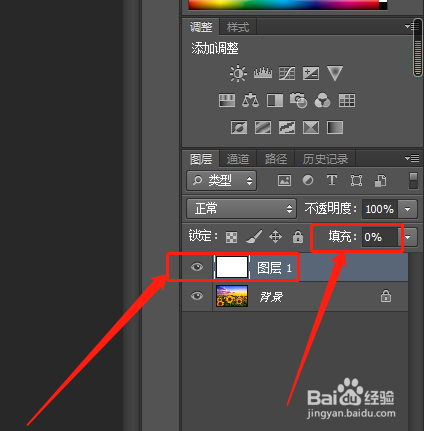
Task: Select the 背景 layer name
Action: point(271,297)
